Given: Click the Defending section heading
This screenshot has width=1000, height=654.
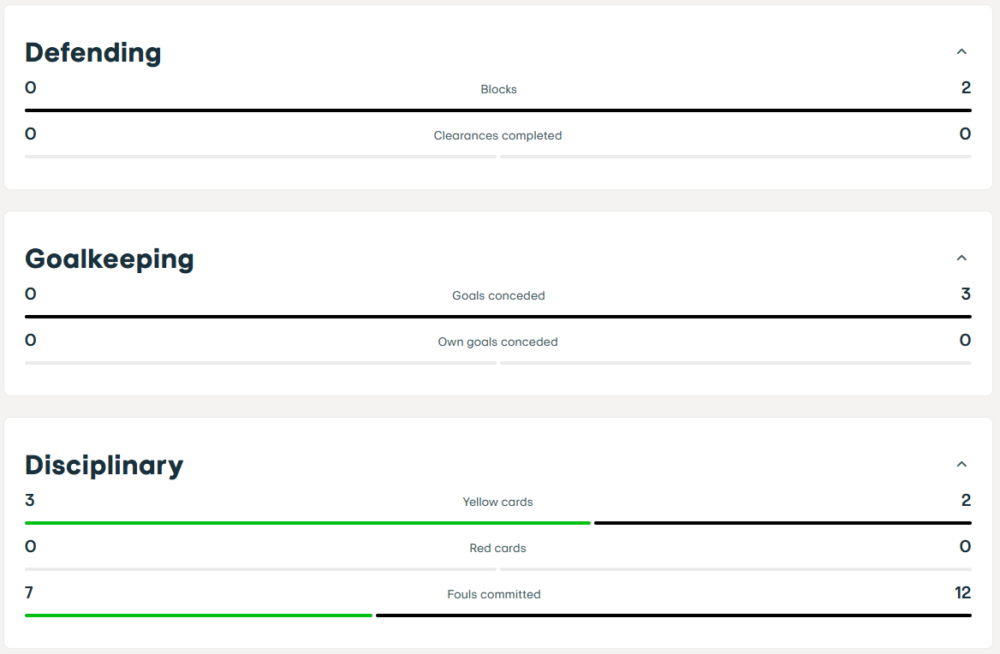Looking at the screenshot, I should [93, 52].
